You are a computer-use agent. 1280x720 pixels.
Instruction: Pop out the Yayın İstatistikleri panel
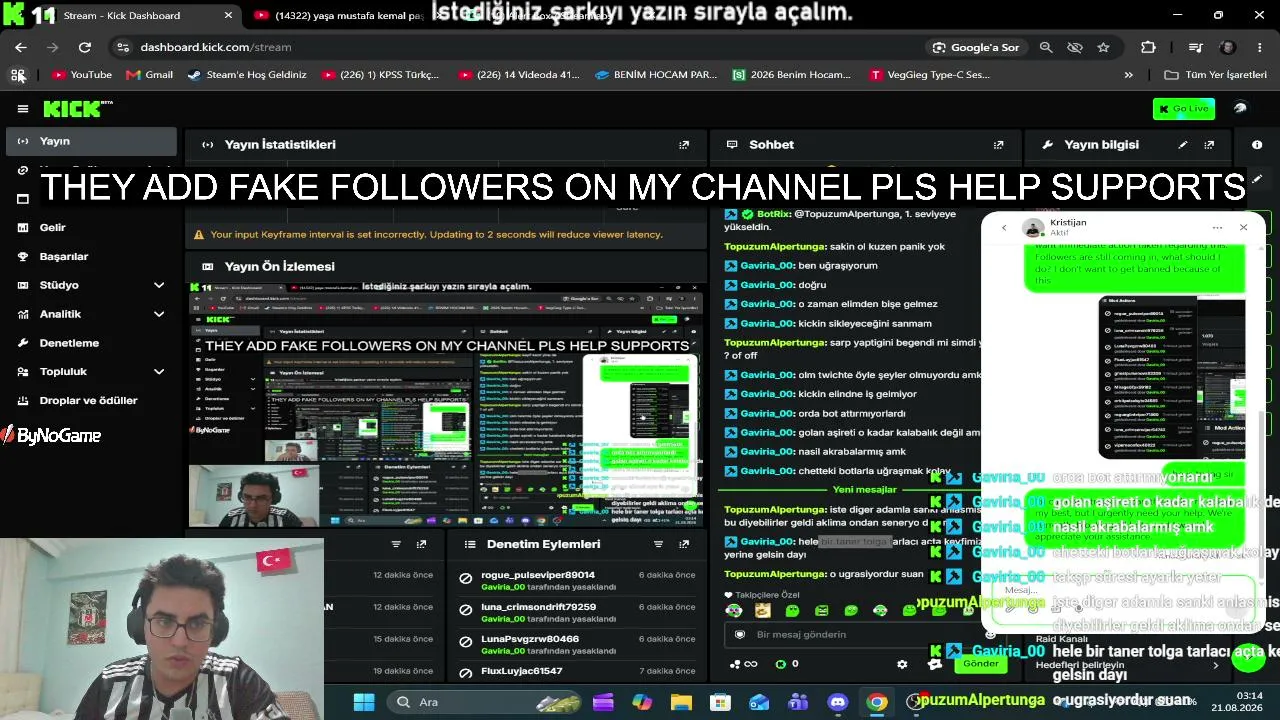coord(684,145)
